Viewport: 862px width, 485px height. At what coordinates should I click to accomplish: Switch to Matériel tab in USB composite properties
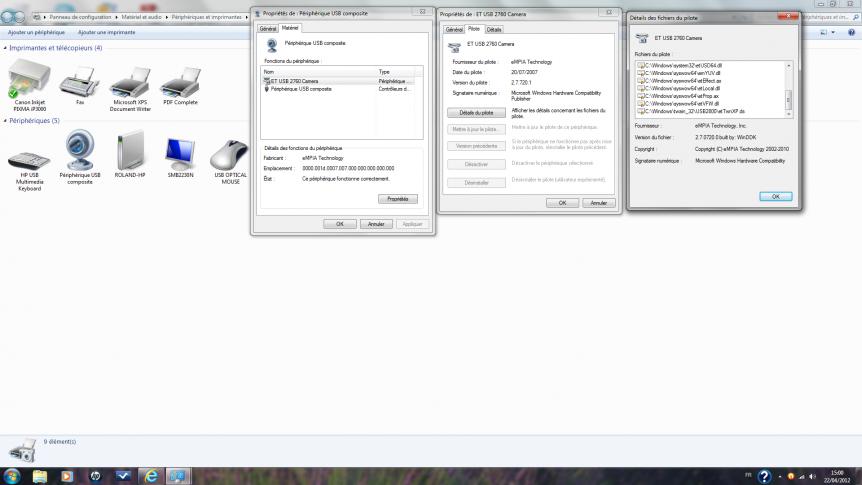[290, 27]
